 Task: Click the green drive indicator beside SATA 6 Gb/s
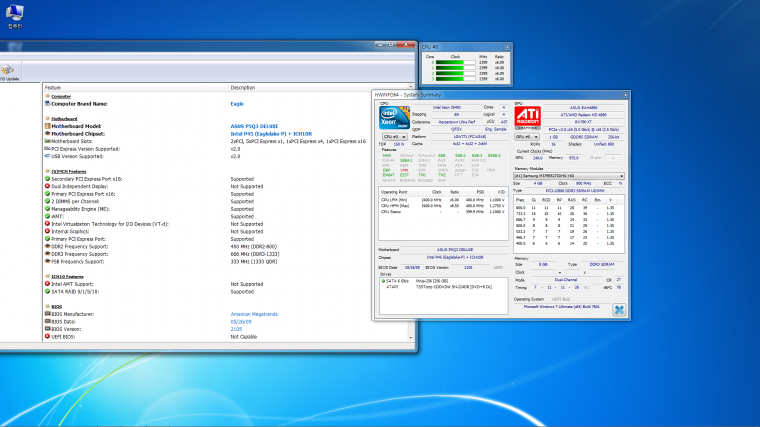383,281
